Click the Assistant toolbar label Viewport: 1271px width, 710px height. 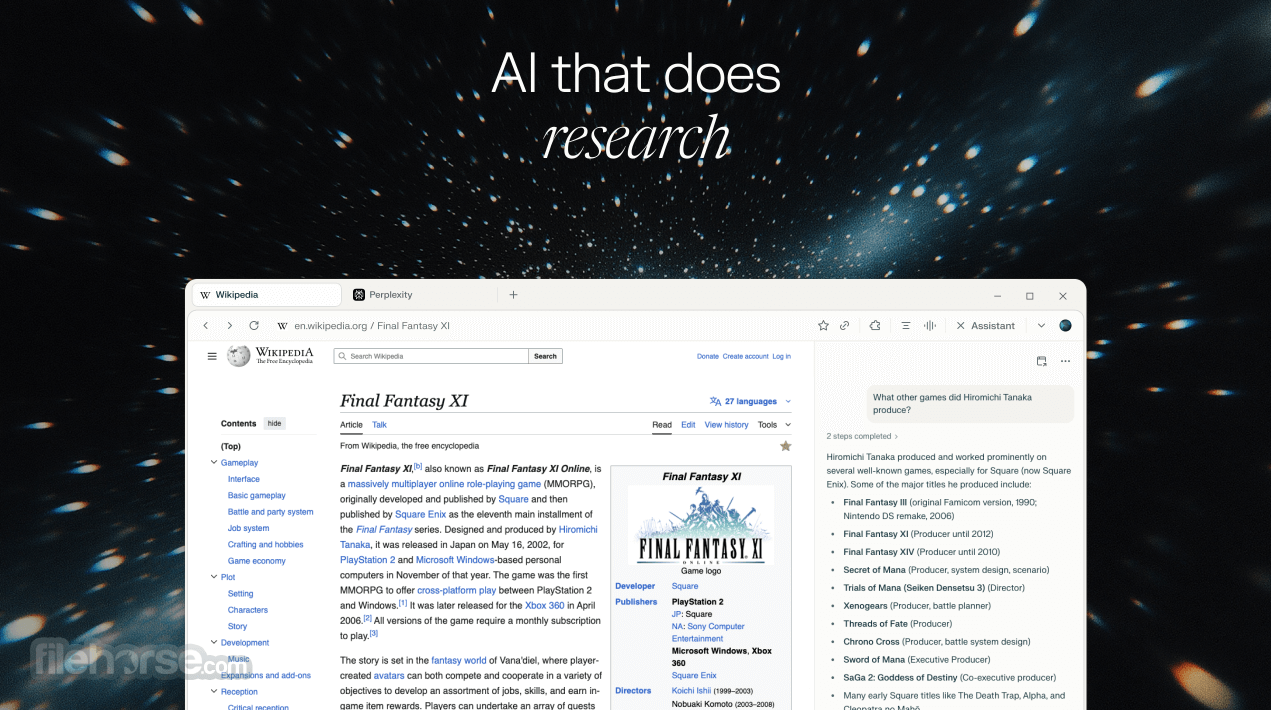(993, 326)
